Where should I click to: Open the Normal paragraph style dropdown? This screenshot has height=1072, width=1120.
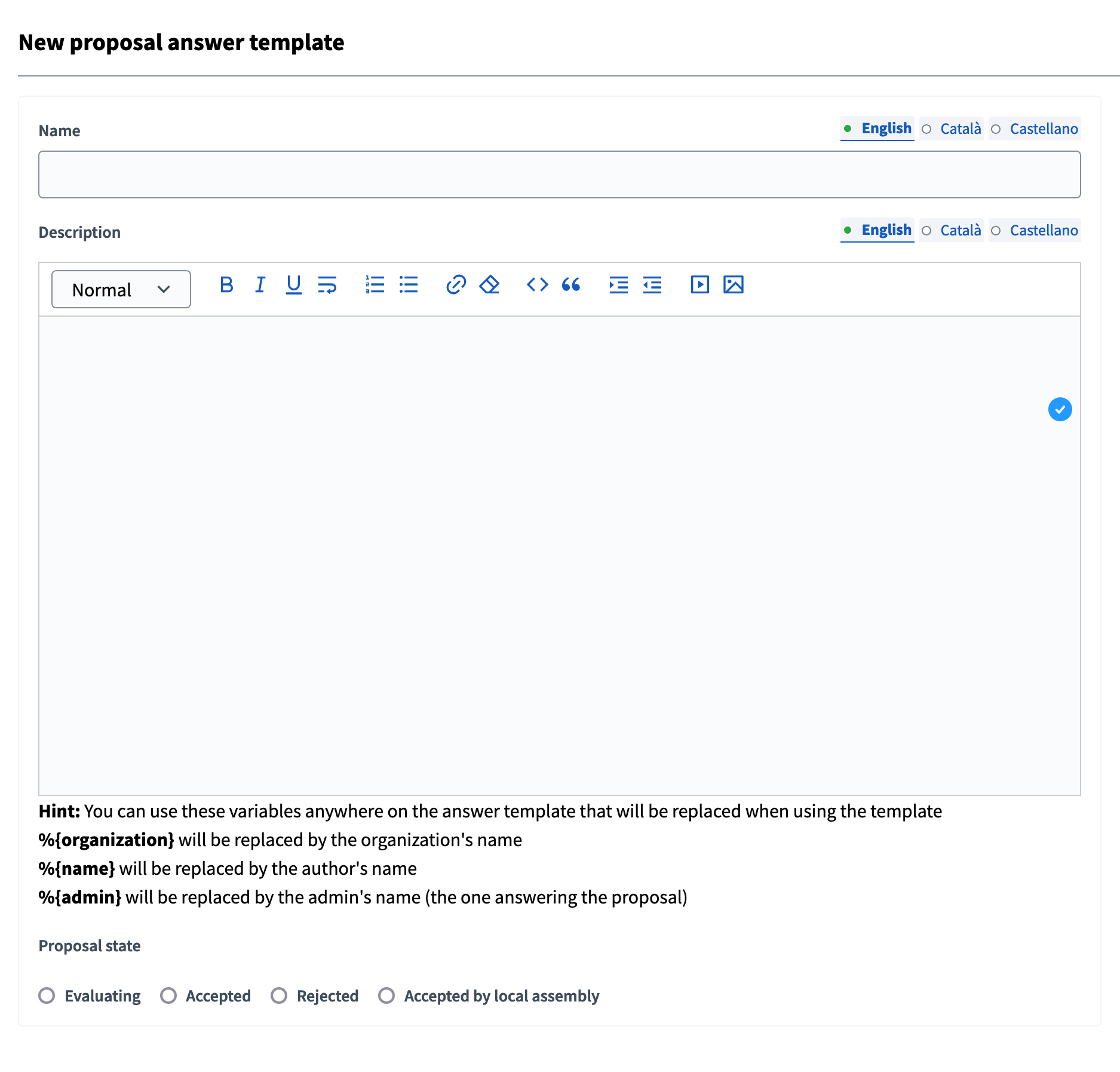[121, 289]
